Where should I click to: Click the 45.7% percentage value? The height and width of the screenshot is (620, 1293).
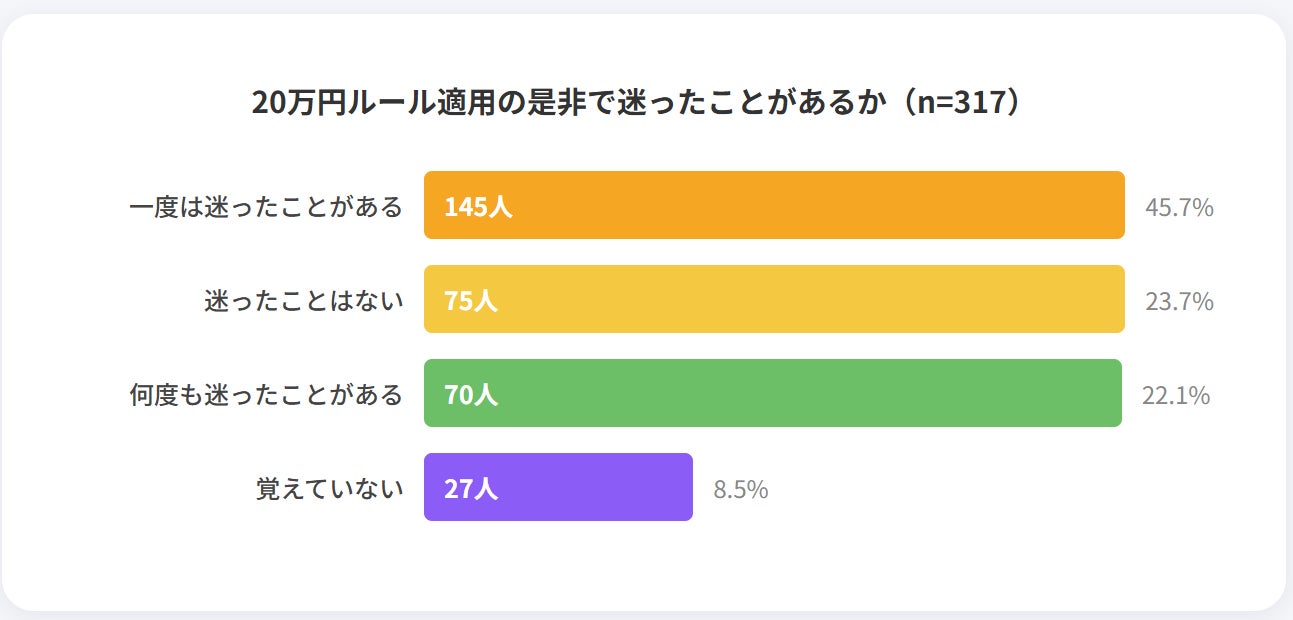1179,208
